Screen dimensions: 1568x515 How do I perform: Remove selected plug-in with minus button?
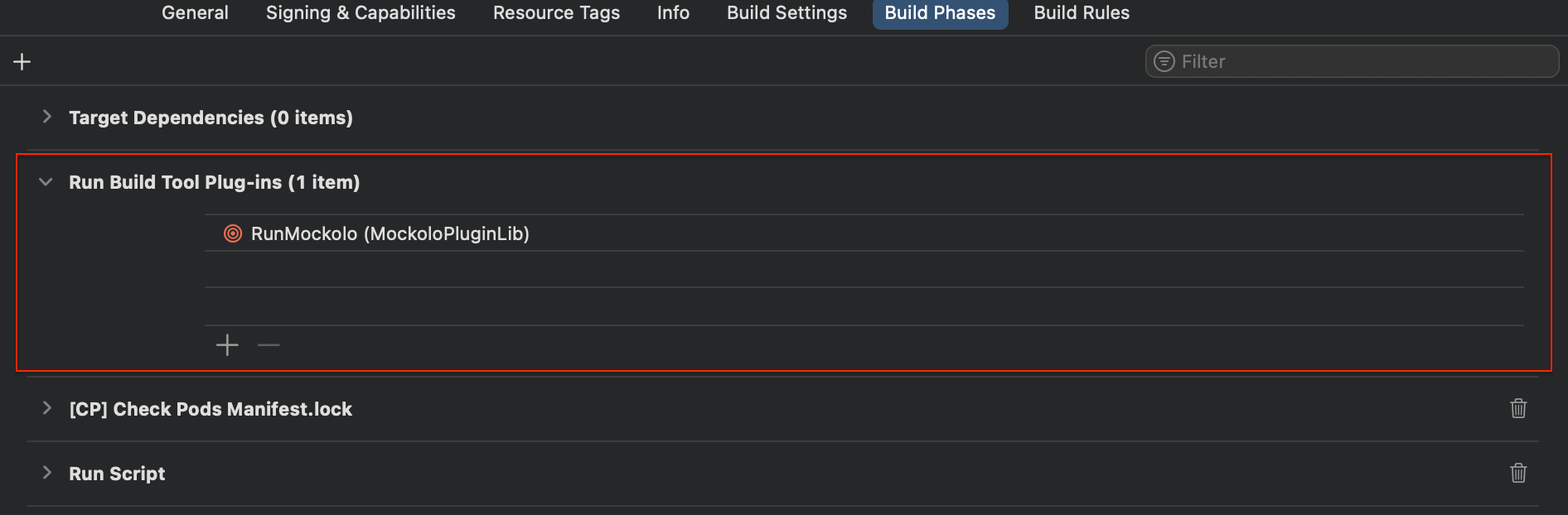[269, 345]
